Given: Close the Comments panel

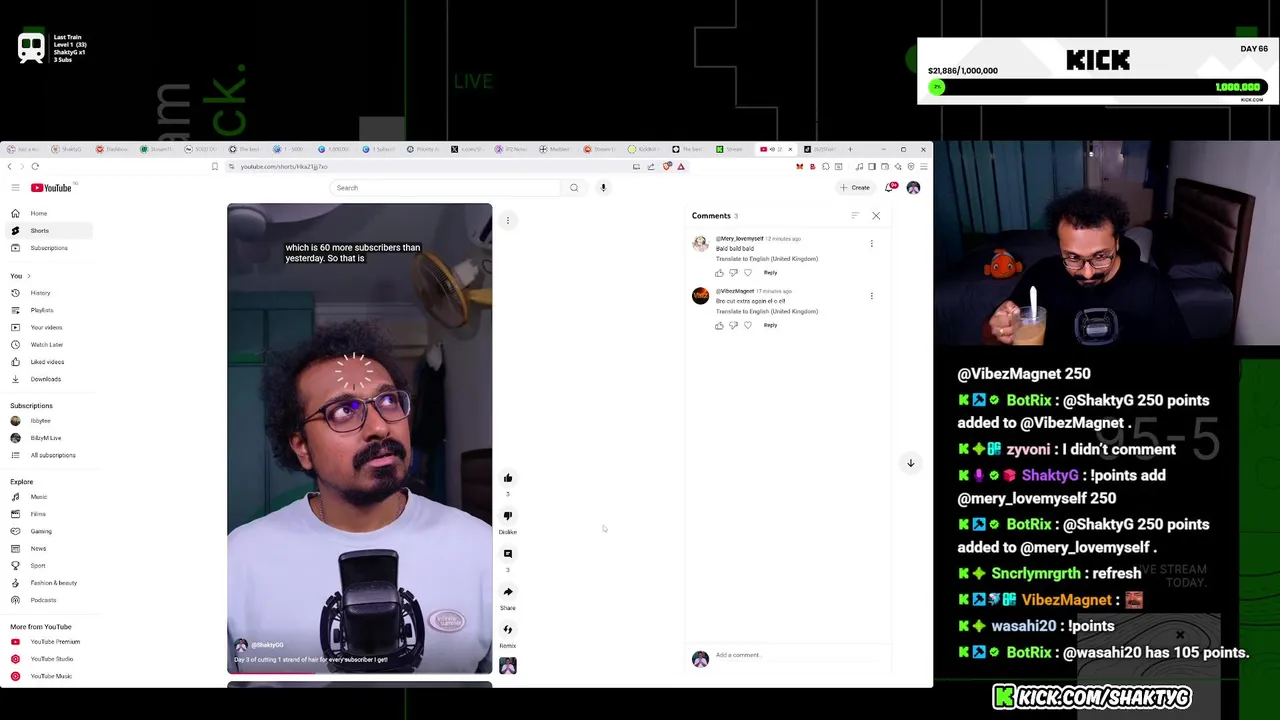Looking at the screenshot, I should point(876,216).
